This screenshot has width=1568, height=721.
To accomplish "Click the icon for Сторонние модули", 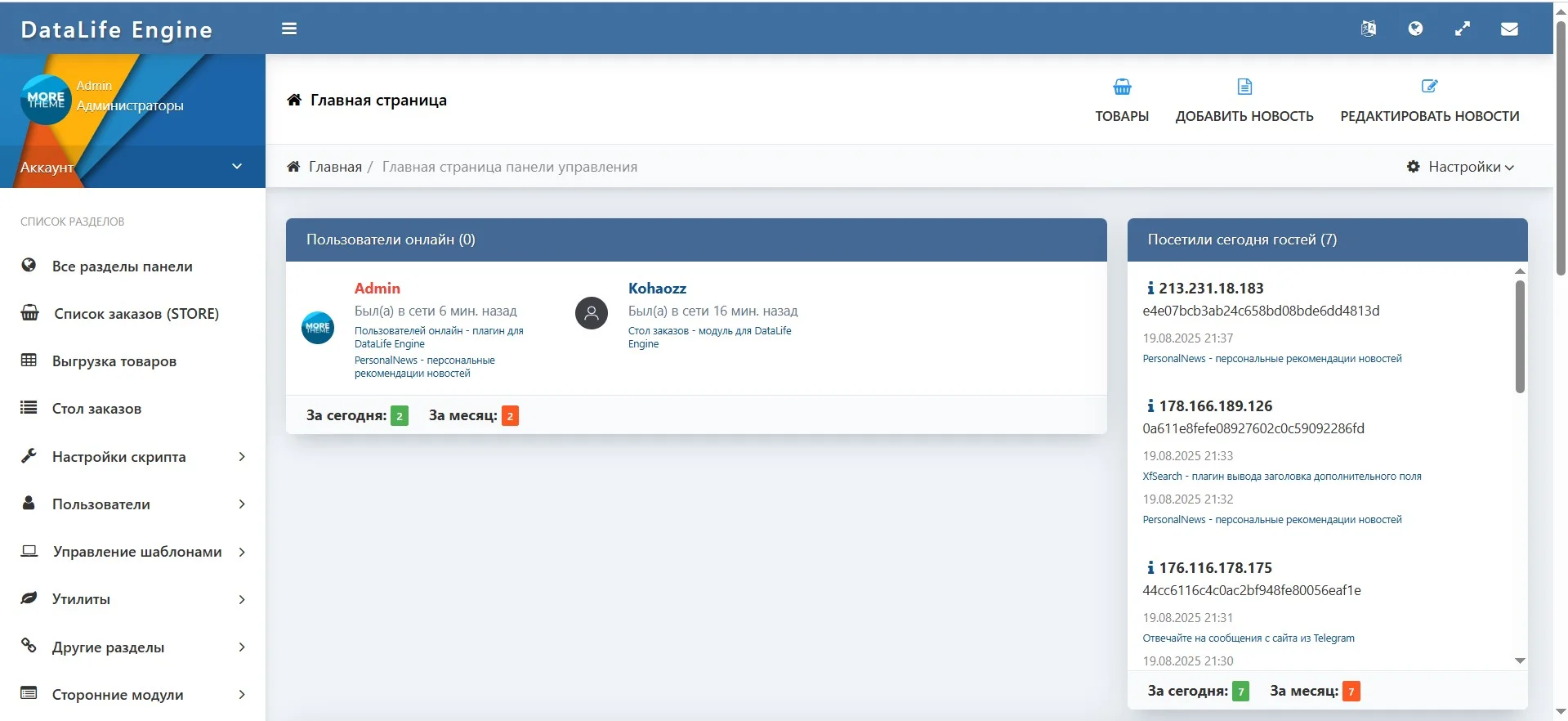I will point(29,692).
